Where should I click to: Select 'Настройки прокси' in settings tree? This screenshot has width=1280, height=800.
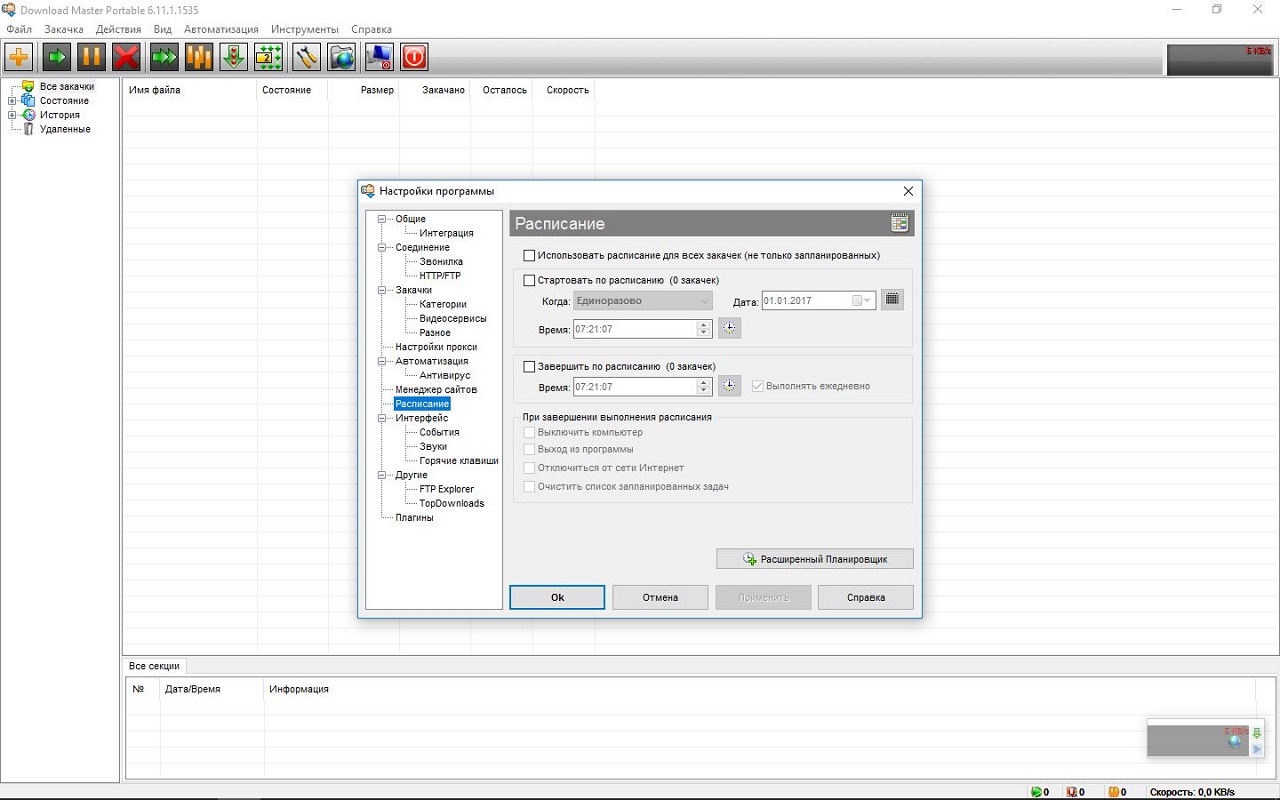click(436, 347)
